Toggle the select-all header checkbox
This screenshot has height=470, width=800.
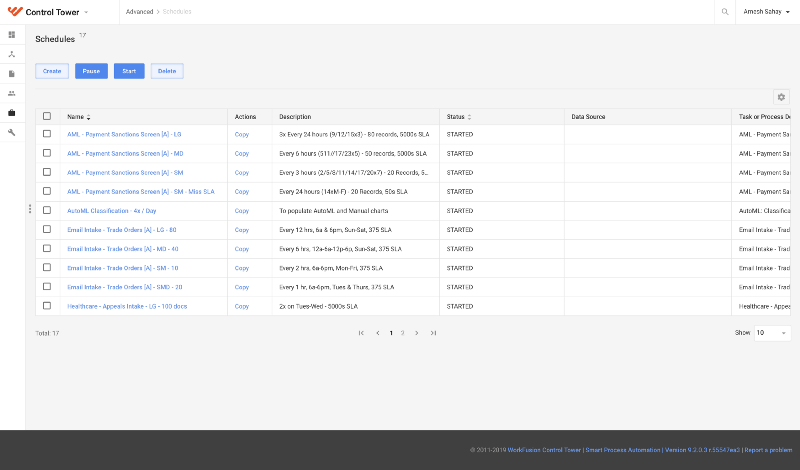coord(47,116)
